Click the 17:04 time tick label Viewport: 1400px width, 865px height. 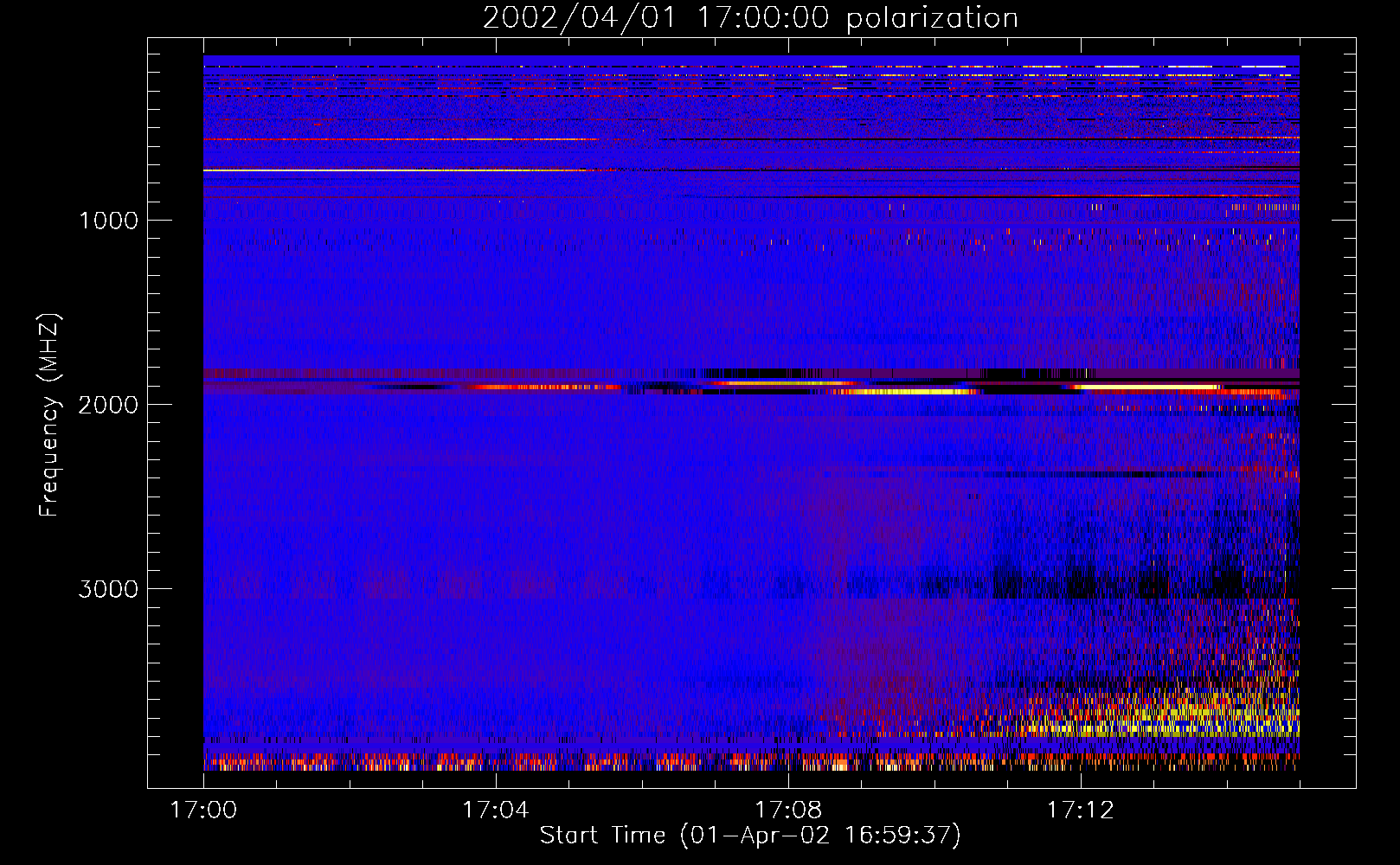[495, 811]
